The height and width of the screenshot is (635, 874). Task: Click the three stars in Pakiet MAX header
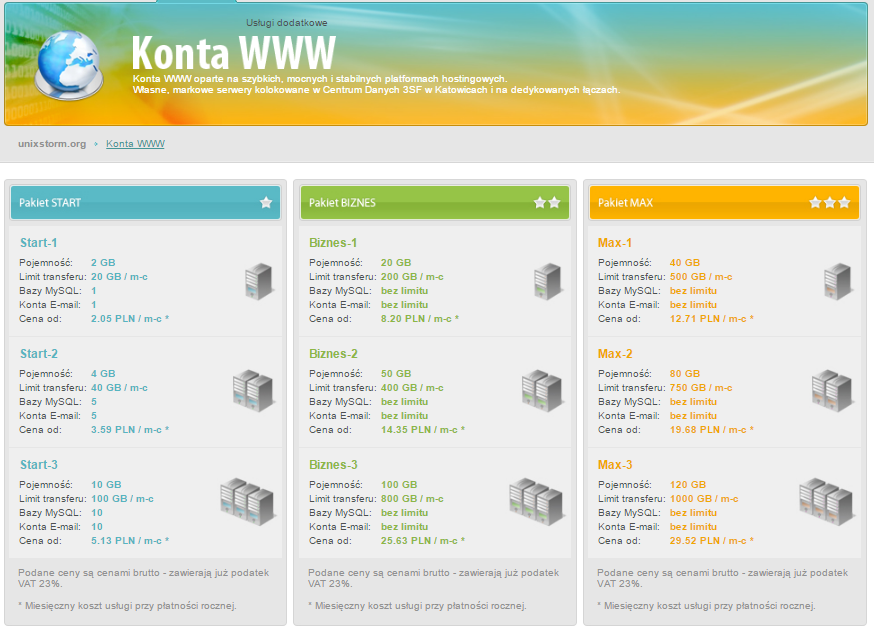pos(830,202)
